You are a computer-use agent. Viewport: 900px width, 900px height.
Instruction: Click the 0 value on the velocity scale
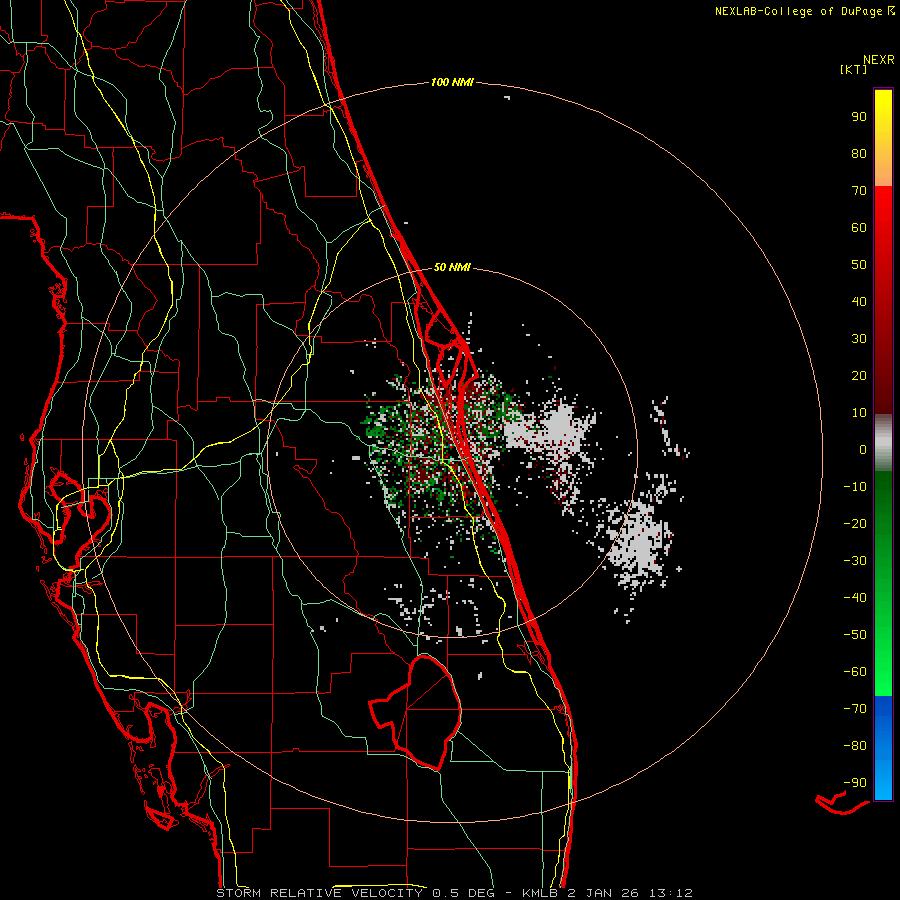[x=863, y=450]
